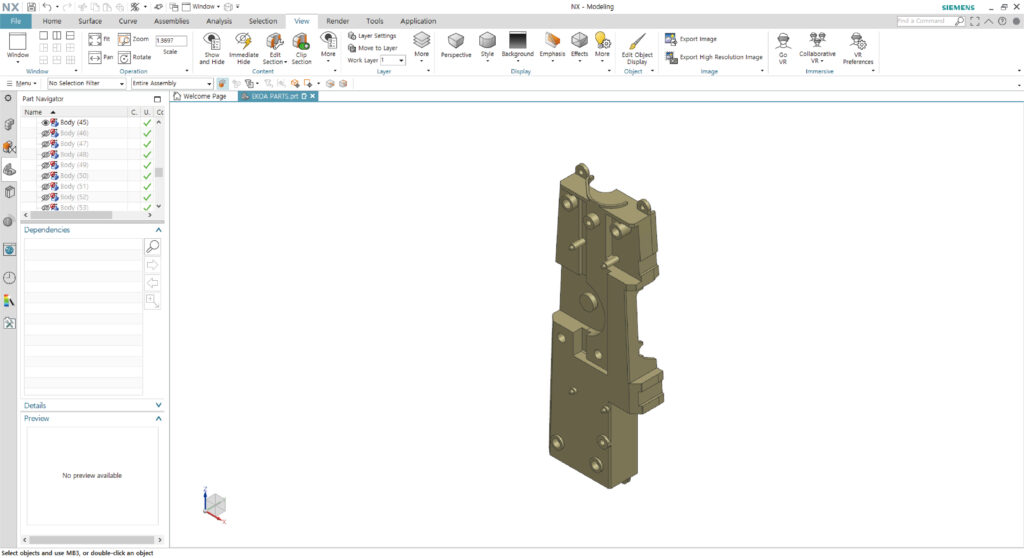Screen dimensions: 1024x558
Task: Switch to the Surface ribbon tab
Action: click(90, 21)
